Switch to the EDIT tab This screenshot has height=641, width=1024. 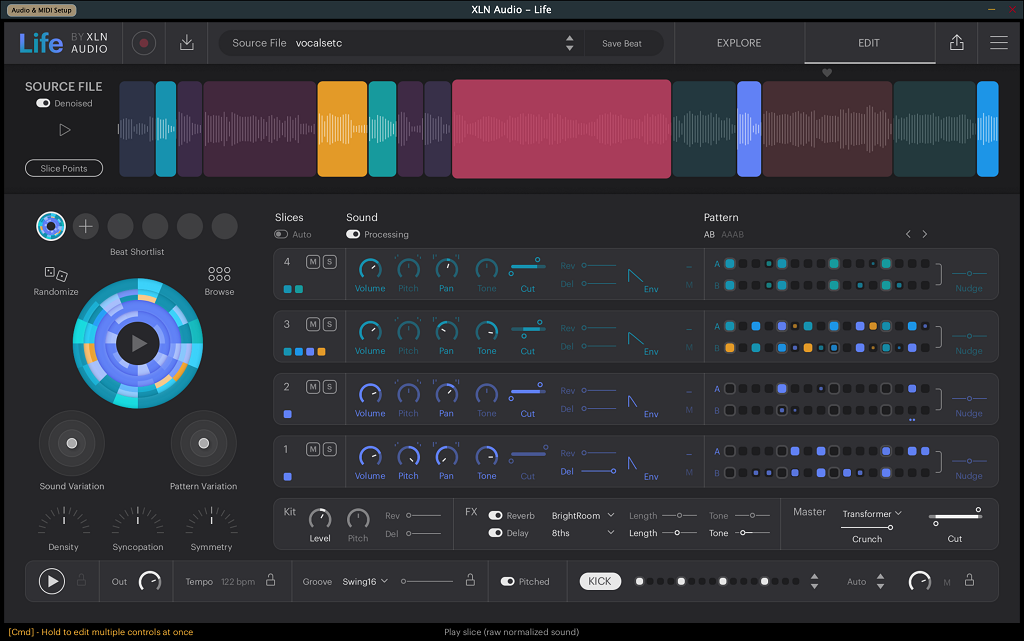pyautogui.click(x=869, y=43)
